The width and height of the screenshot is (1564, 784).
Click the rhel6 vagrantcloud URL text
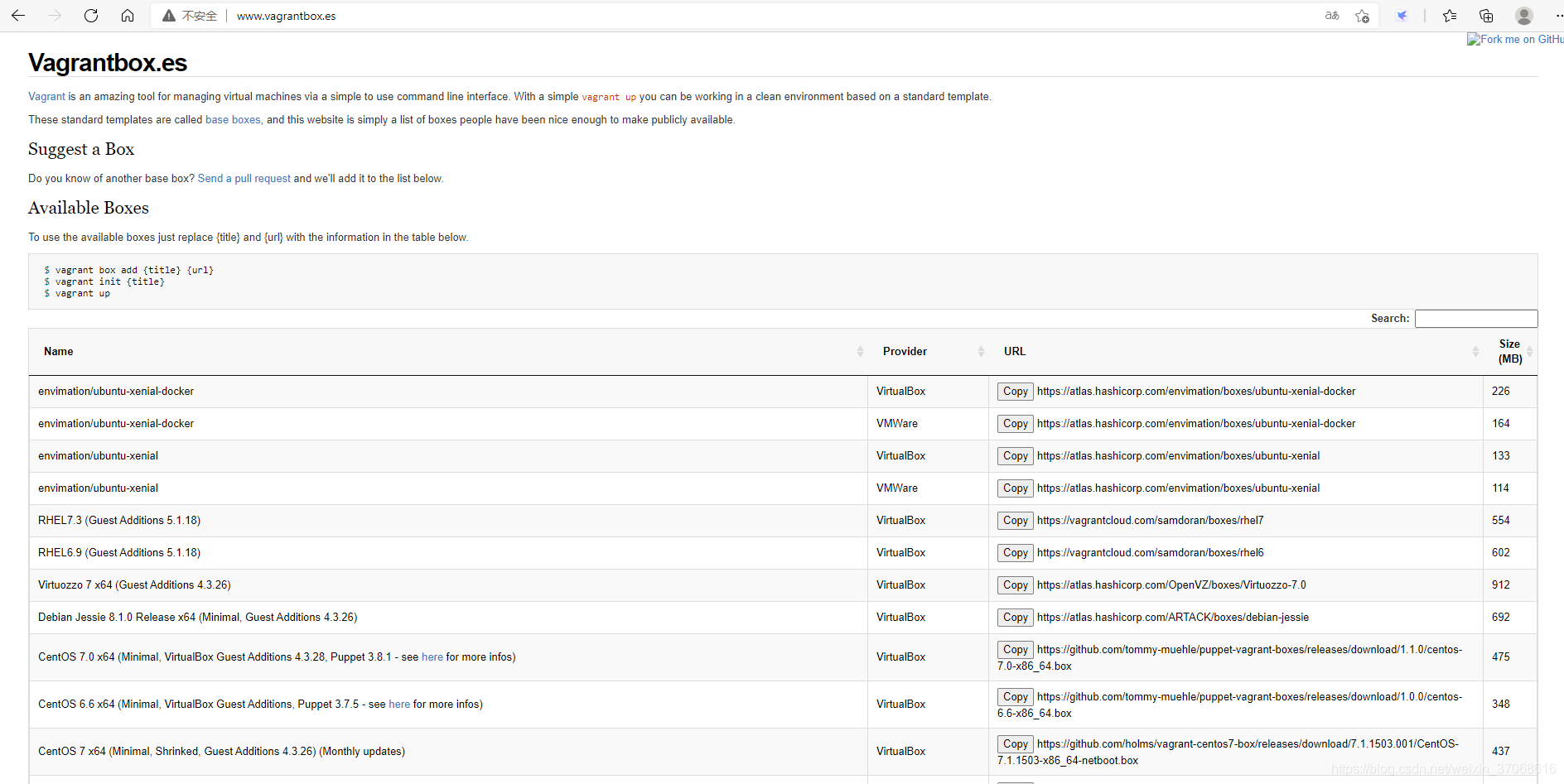click(x=1151, y=553)
